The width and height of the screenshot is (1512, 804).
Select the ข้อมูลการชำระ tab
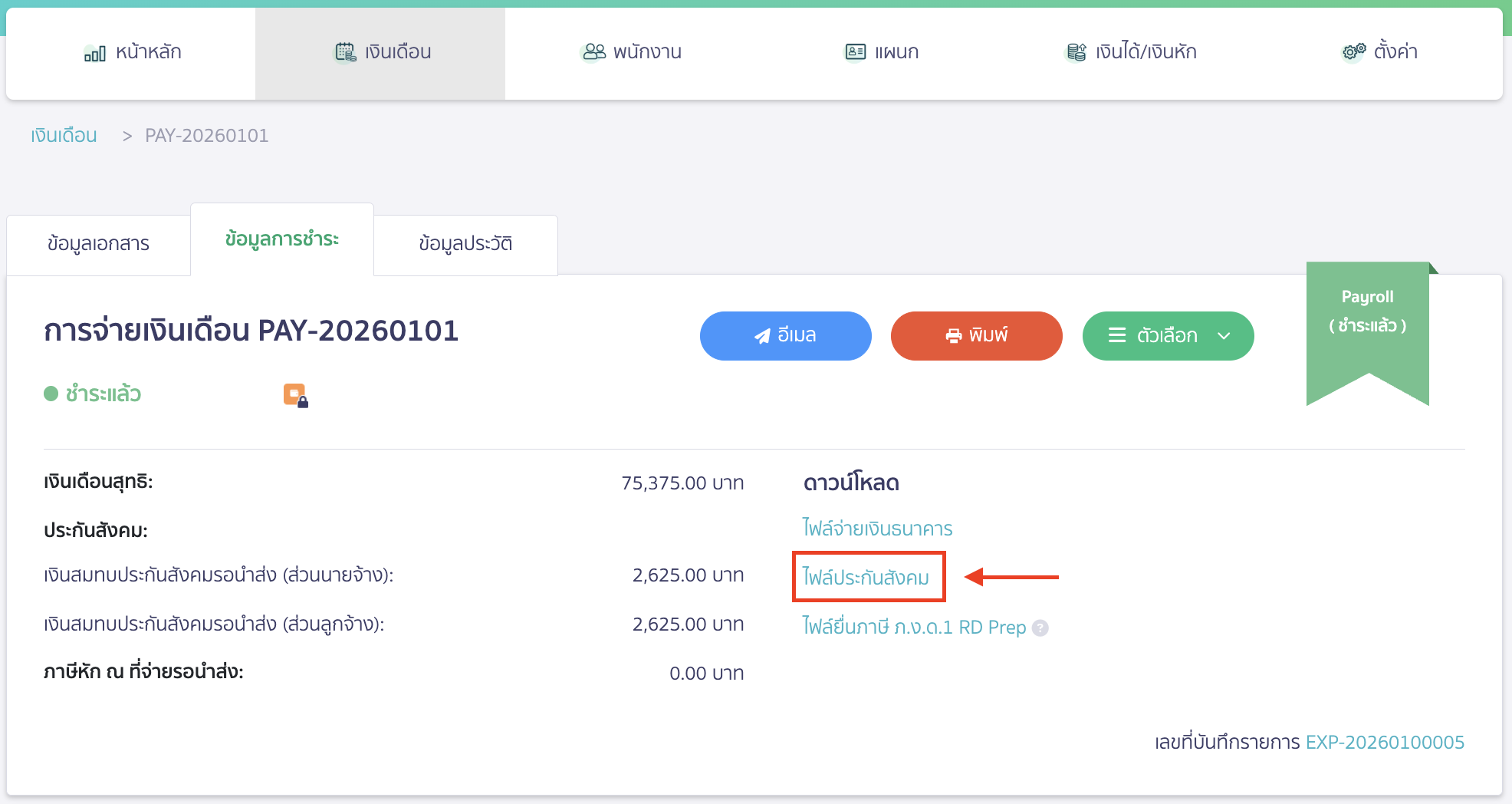pos(281,239)
